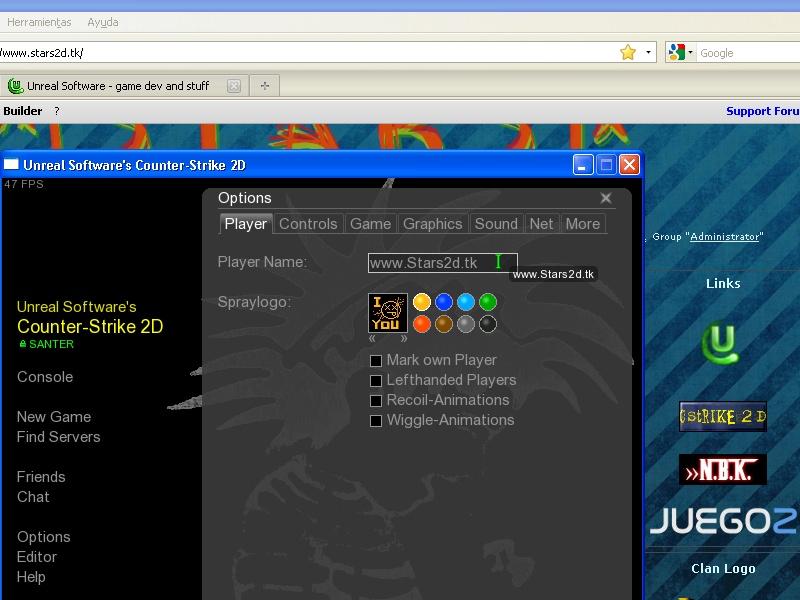Open Options in game main menu

(43, 537)
